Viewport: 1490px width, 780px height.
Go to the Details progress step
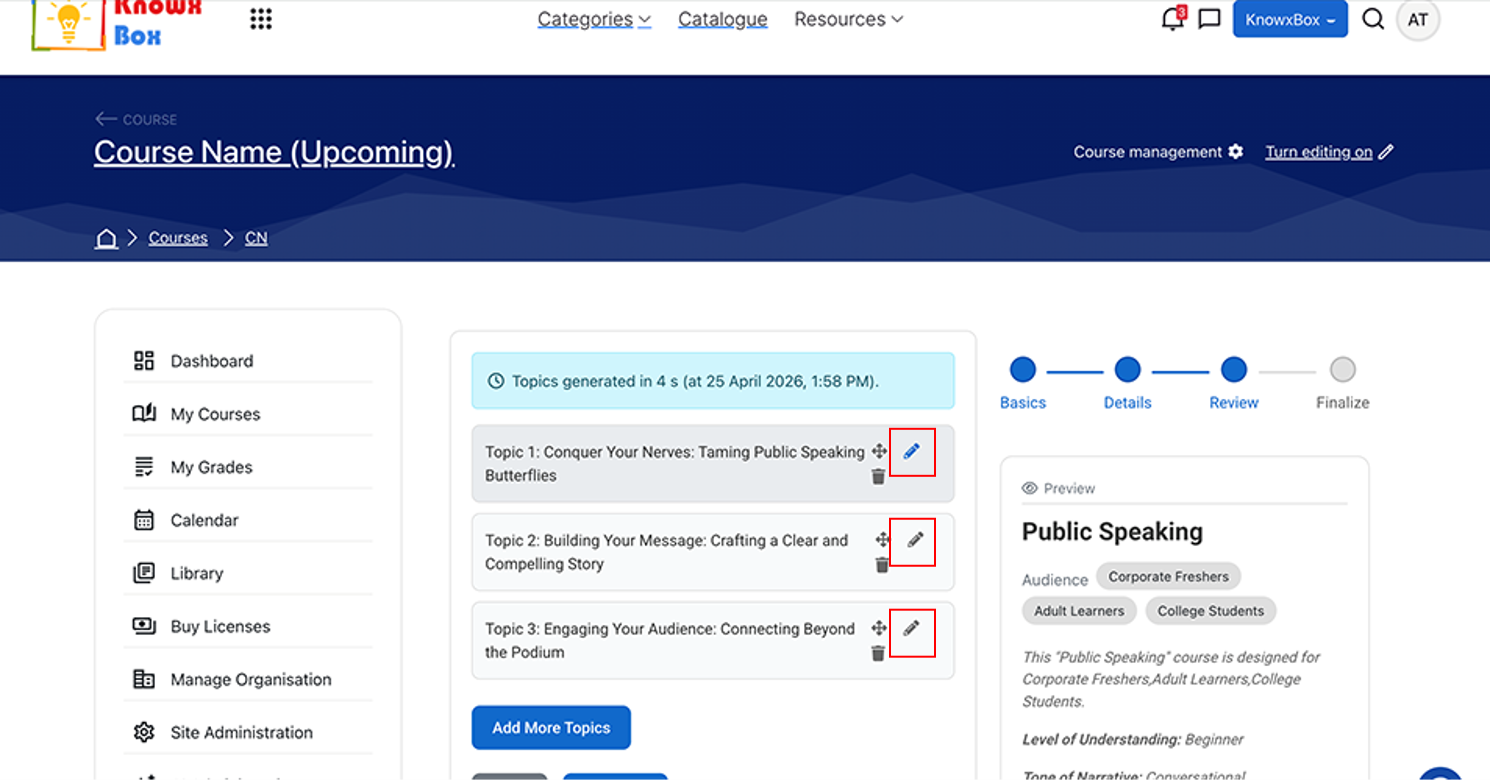point(1127,384)
